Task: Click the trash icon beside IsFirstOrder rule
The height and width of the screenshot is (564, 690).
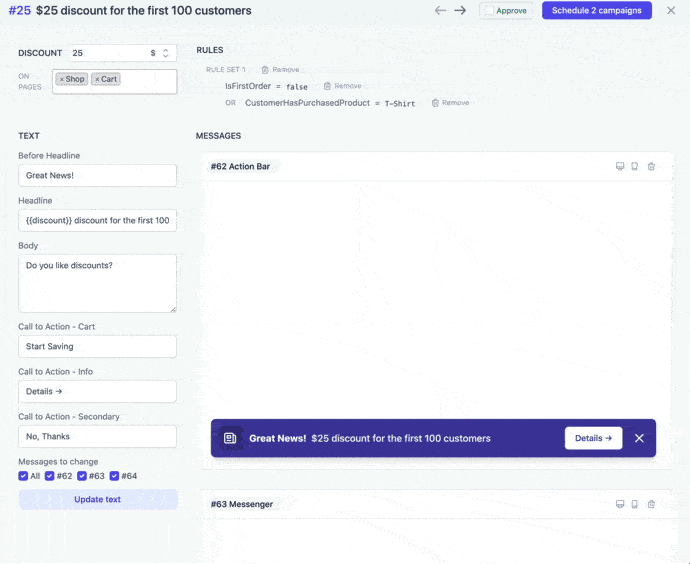Action: [327, 86]
